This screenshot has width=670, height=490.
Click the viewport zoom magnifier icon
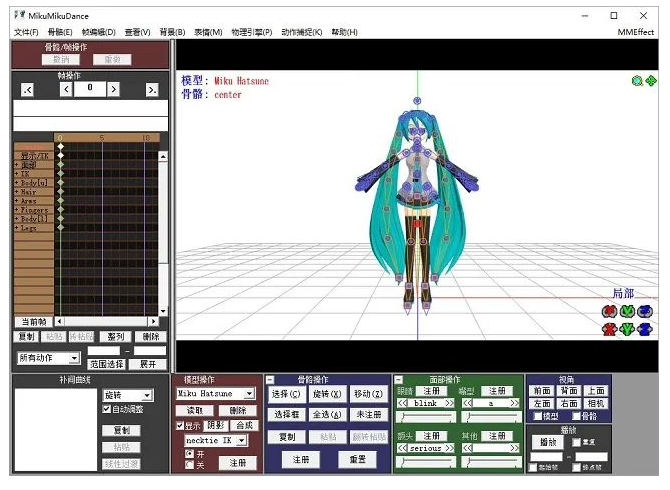(x=637, y=81)
